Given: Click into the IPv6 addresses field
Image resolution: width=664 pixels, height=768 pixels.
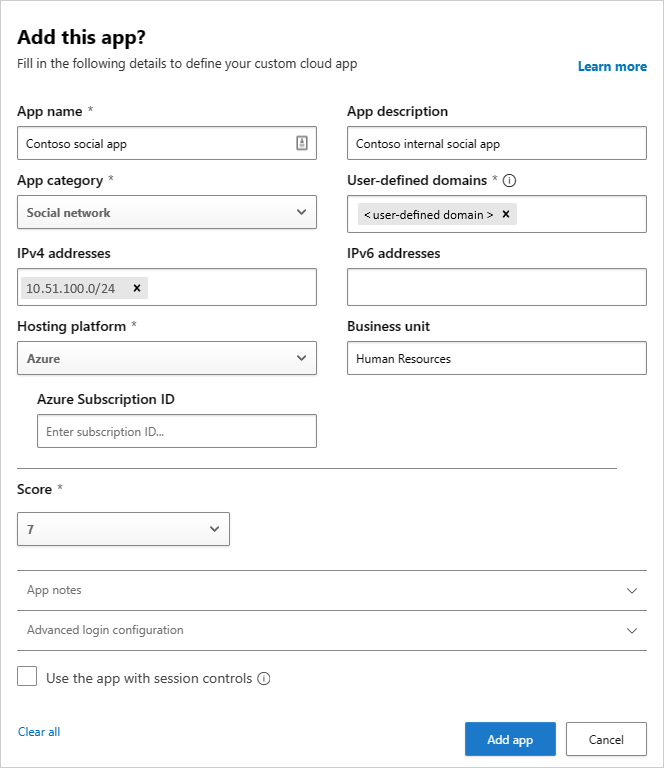Looking at the screenshot, I should [497, 287].
